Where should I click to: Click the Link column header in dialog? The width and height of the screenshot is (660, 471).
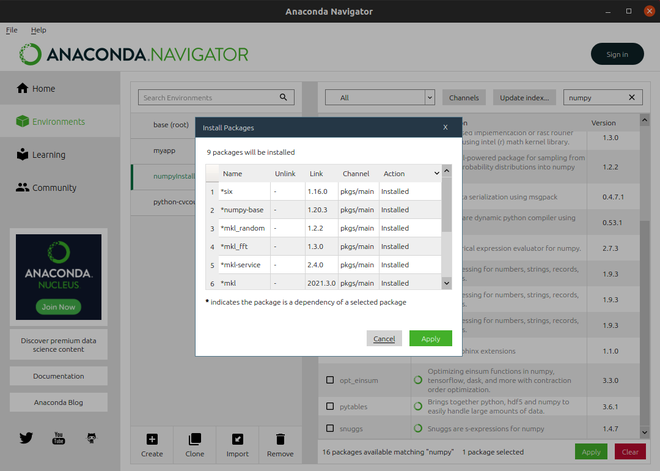pyautogui.click(x=316, y=173)
